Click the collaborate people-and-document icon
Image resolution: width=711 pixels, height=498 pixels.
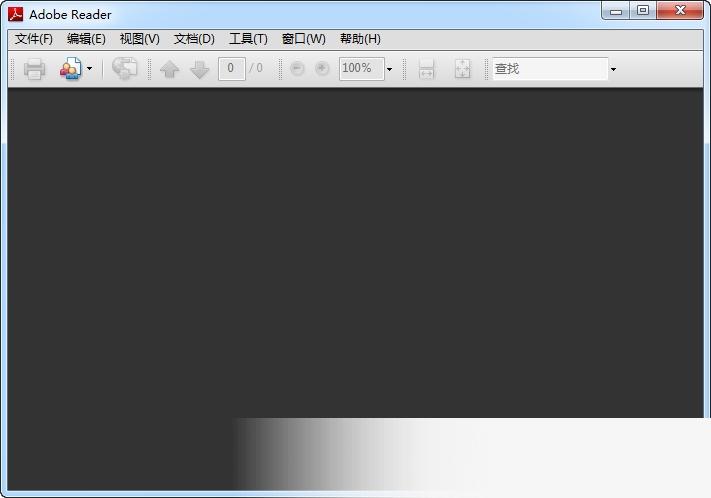tap(71, 68)
